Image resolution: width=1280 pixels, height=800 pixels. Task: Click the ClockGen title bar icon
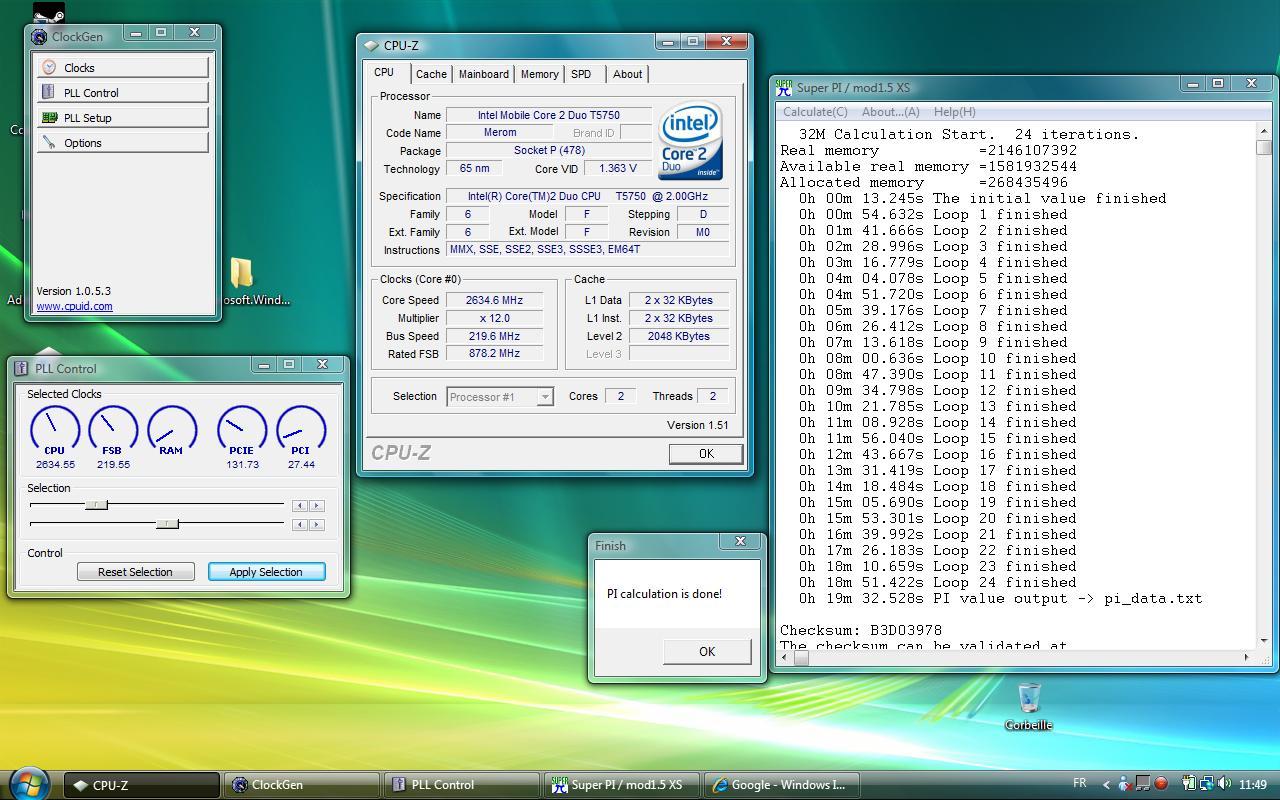click(39, 37)
